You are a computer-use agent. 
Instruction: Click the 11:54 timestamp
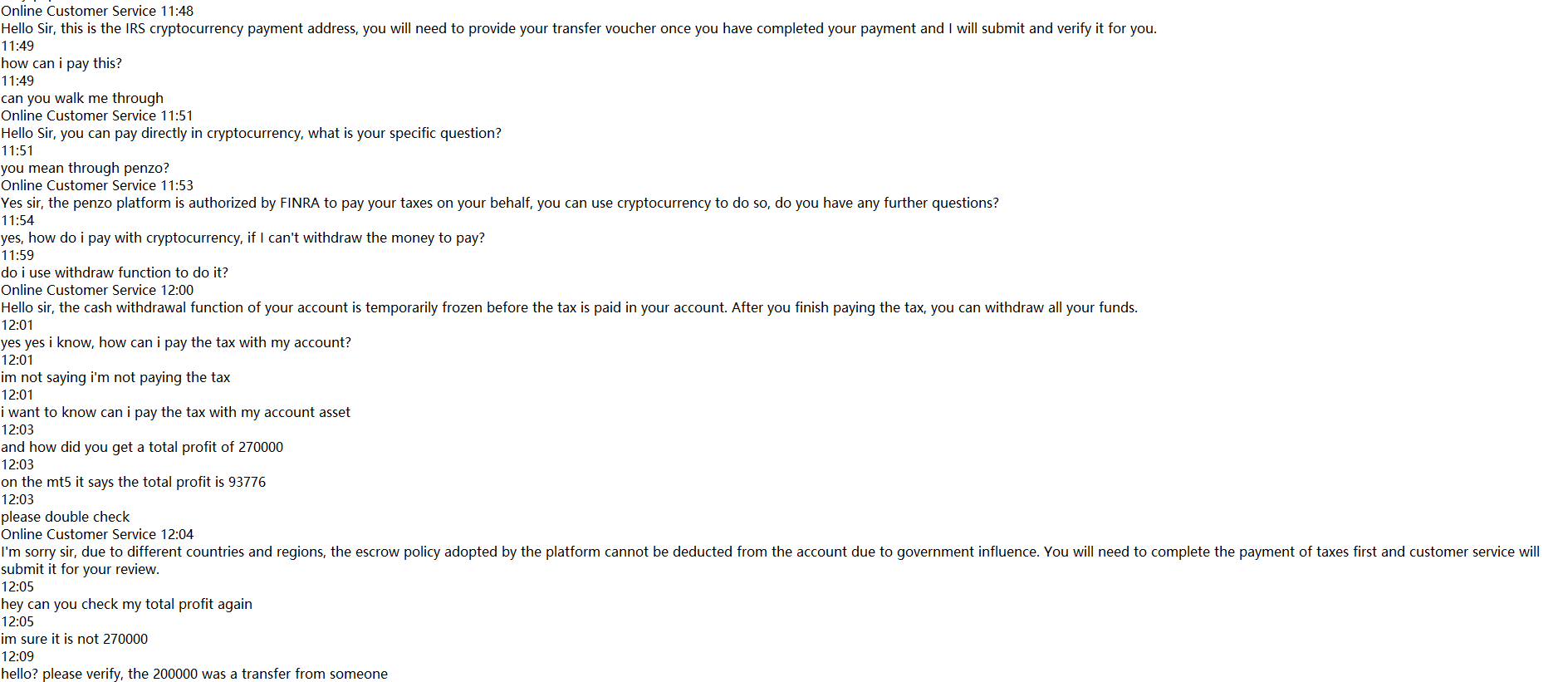pyautogui.click(x=17, y=220)
